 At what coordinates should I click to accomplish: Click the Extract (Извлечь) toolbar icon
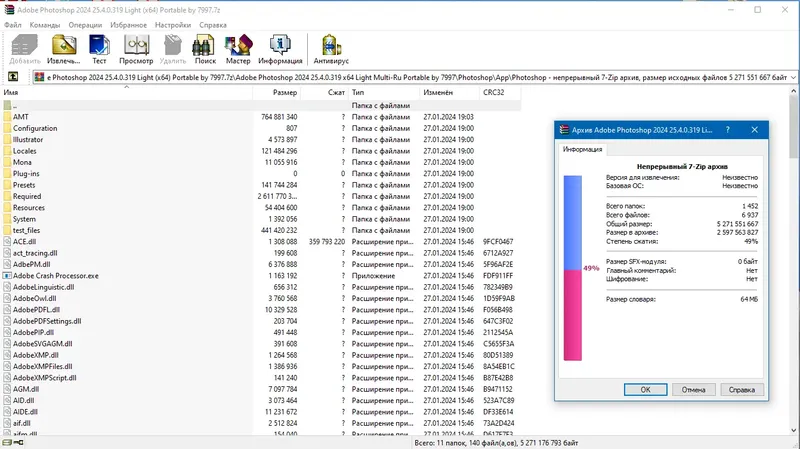[64, 49]
